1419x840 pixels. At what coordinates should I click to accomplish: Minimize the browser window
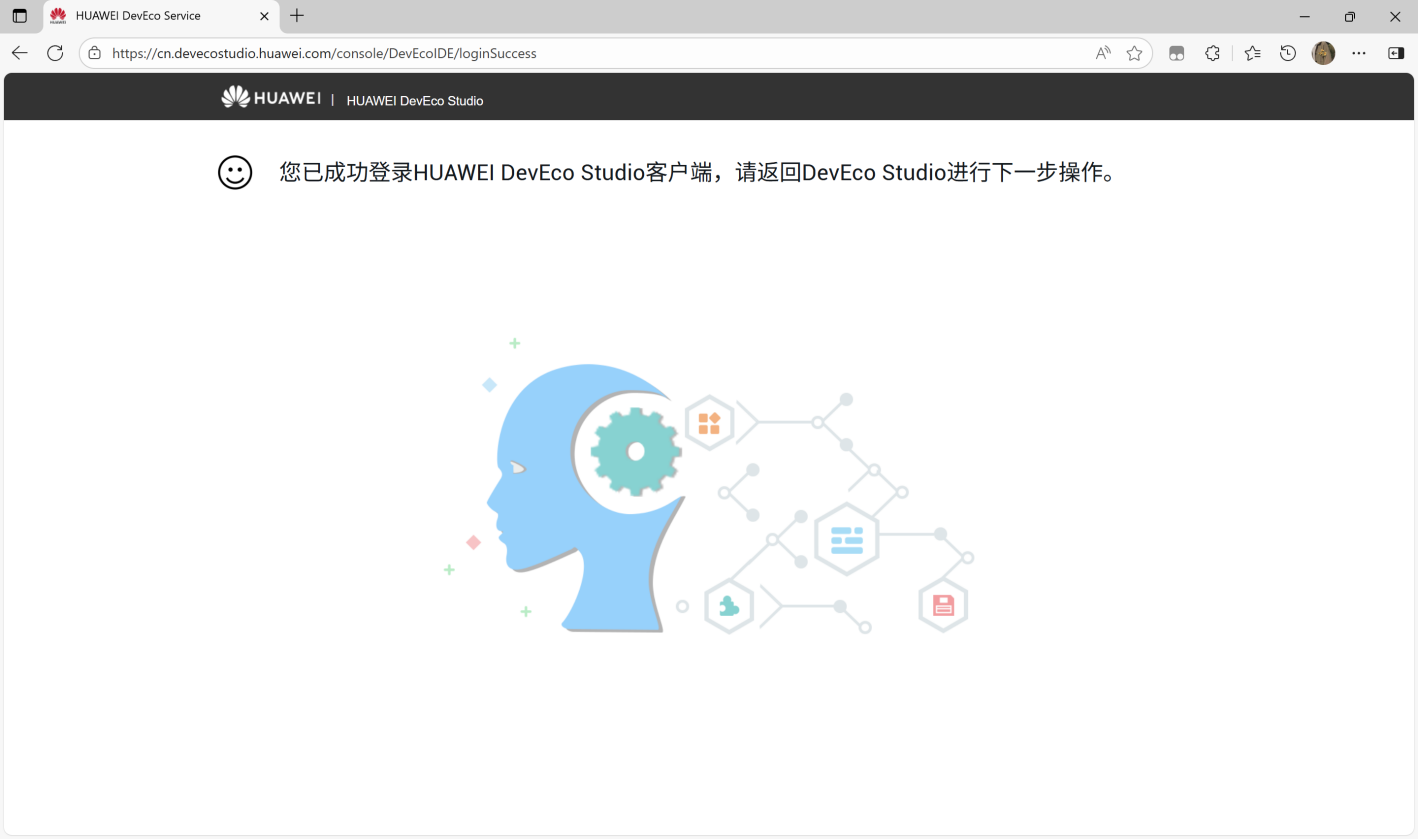tap(1304, 16)
